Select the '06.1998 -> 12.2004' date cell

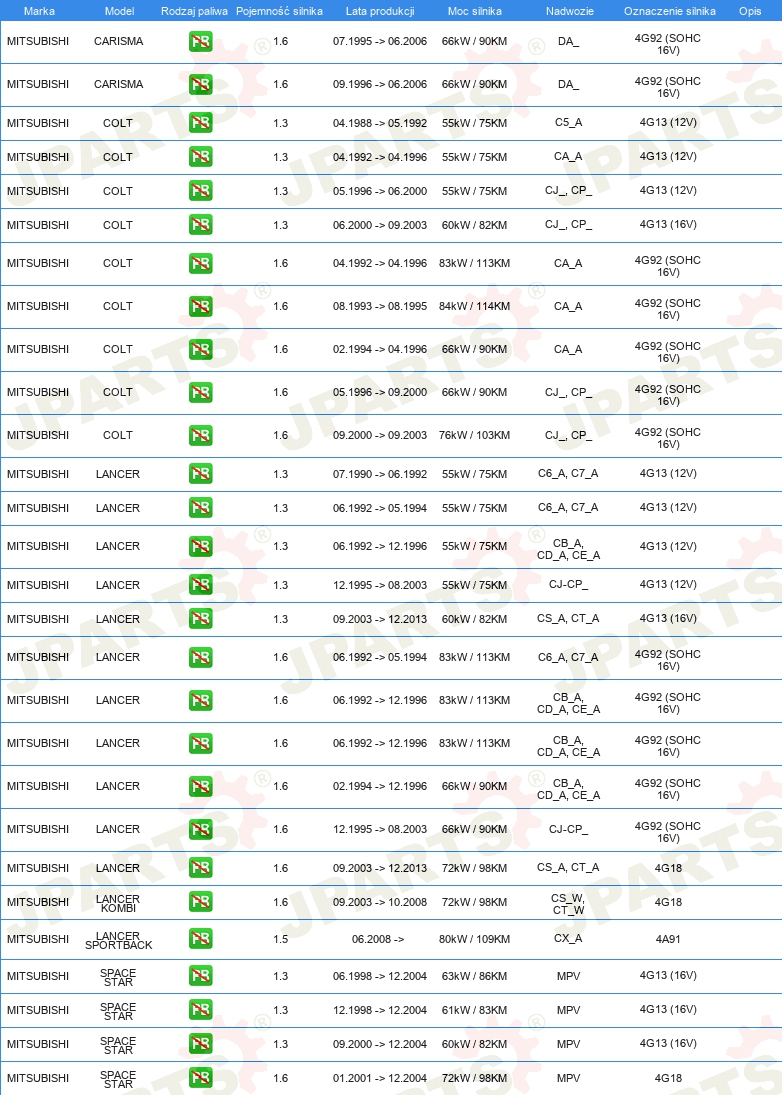pos(380,976)
